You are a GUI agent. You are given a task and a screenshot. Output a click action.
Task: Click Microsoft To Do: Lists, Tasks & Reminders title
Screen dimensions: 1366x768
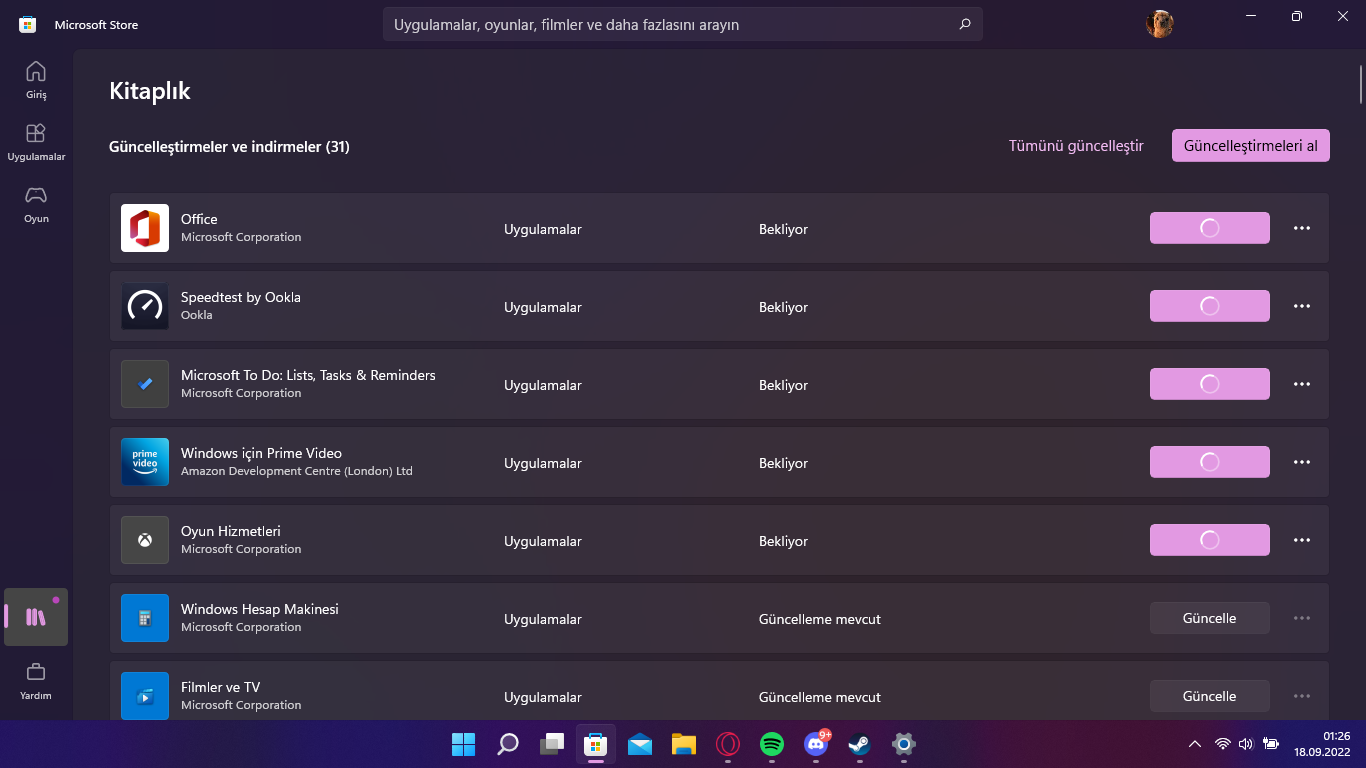point(308,375)
